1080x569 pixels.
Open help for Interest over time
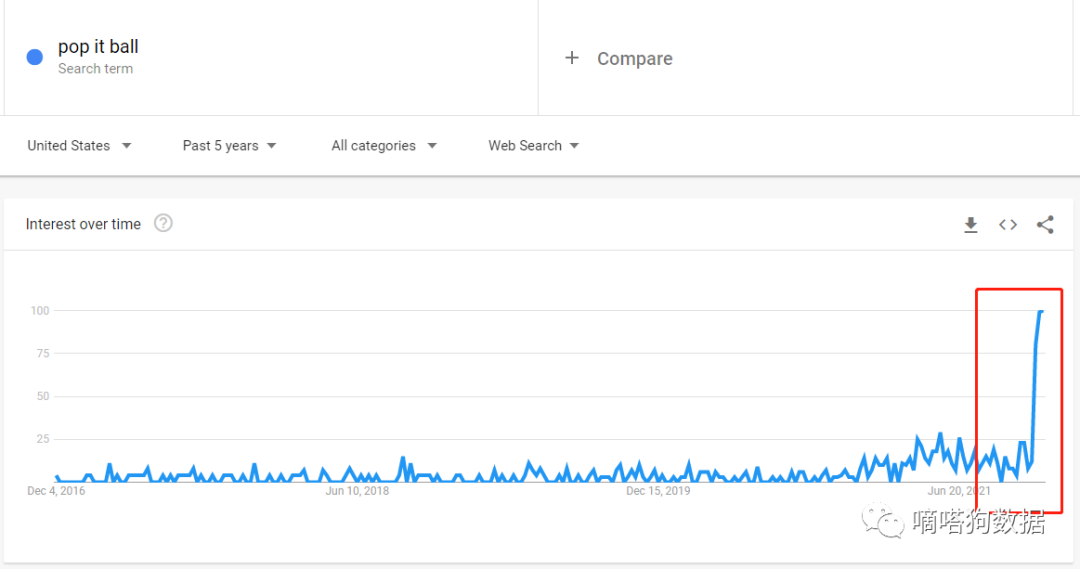click(163, 223)
